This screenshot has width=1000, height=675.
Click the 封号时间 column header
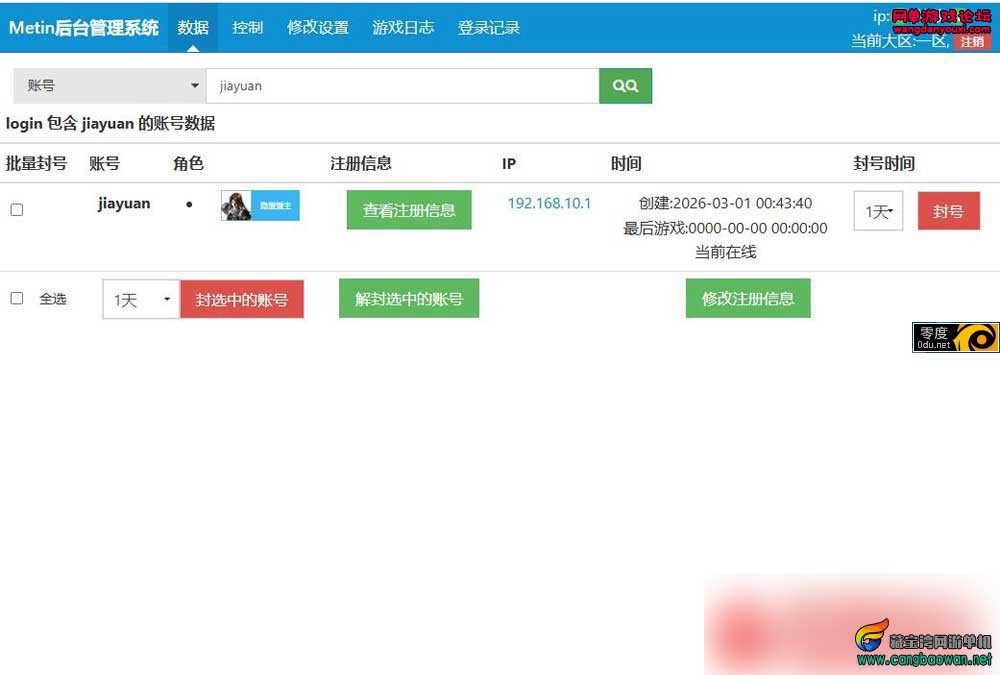point(884,163)
